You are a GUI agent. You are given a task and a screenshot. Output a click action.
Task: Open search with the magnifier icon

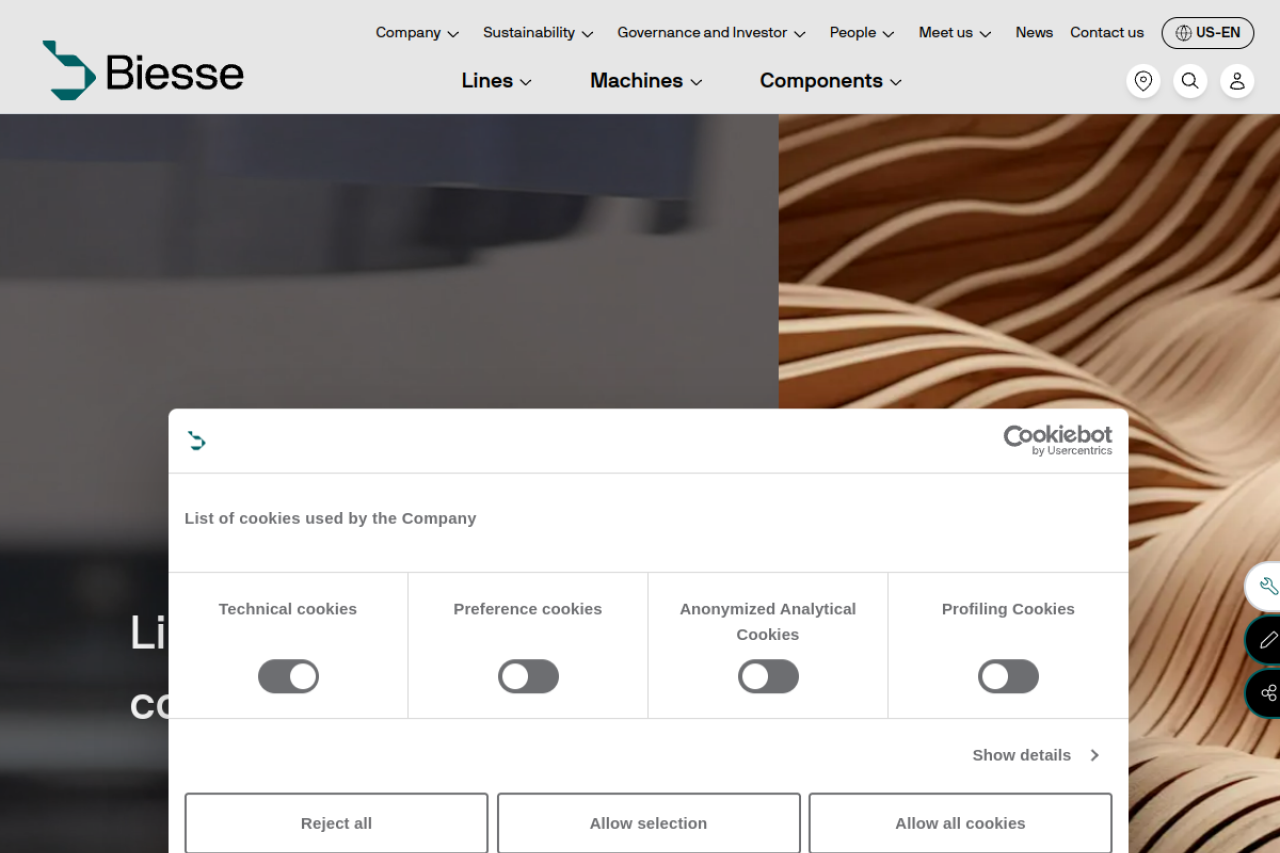tap(1190, 81)
